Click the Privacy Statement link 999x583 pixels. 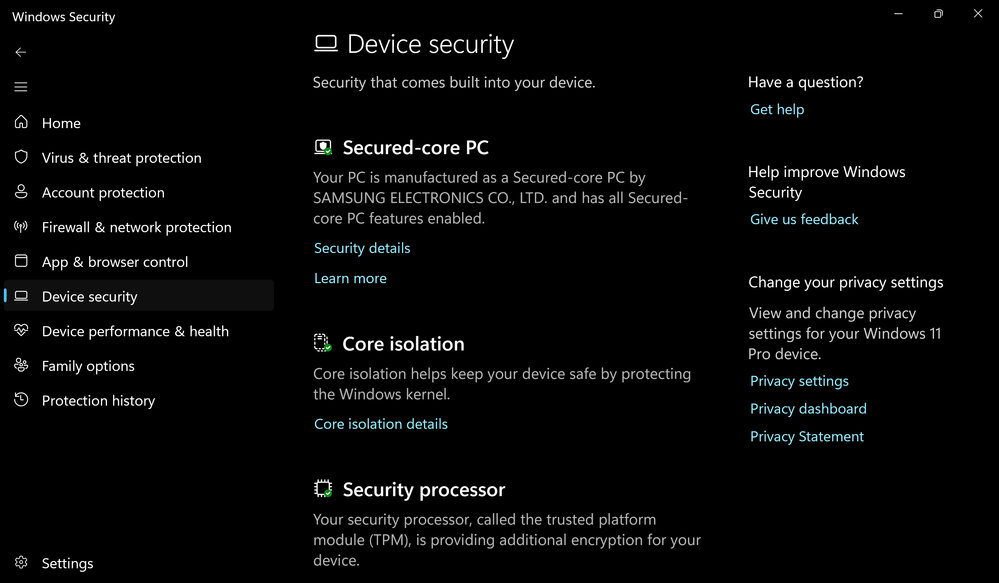coord(807,437)
